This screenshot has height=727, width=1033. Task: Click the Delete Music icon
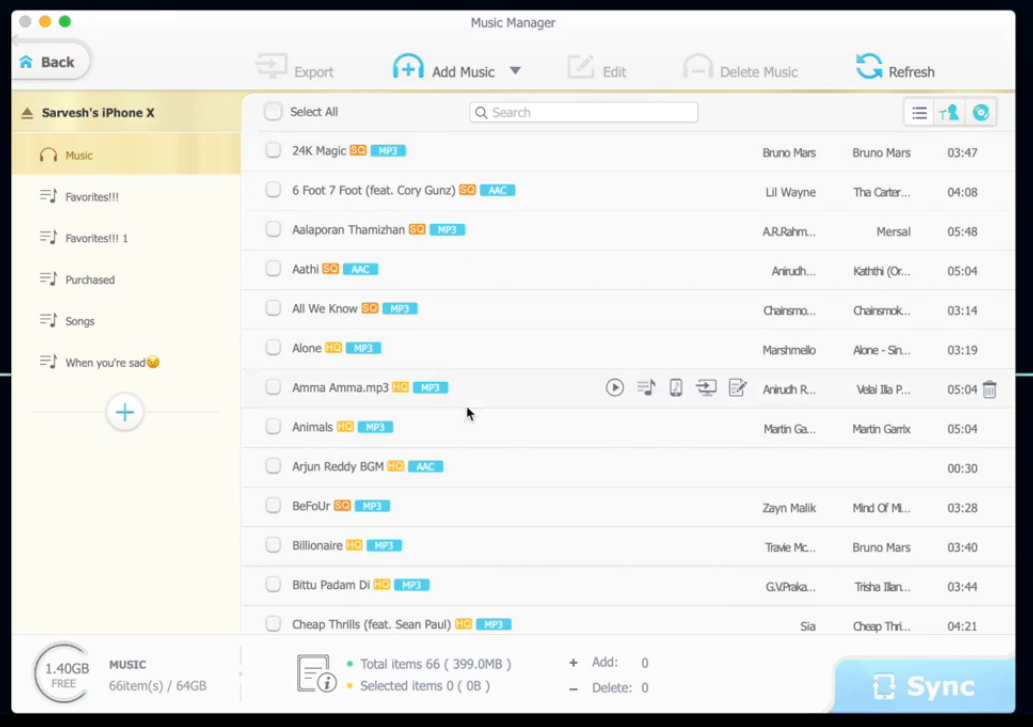tap(698, 67)
